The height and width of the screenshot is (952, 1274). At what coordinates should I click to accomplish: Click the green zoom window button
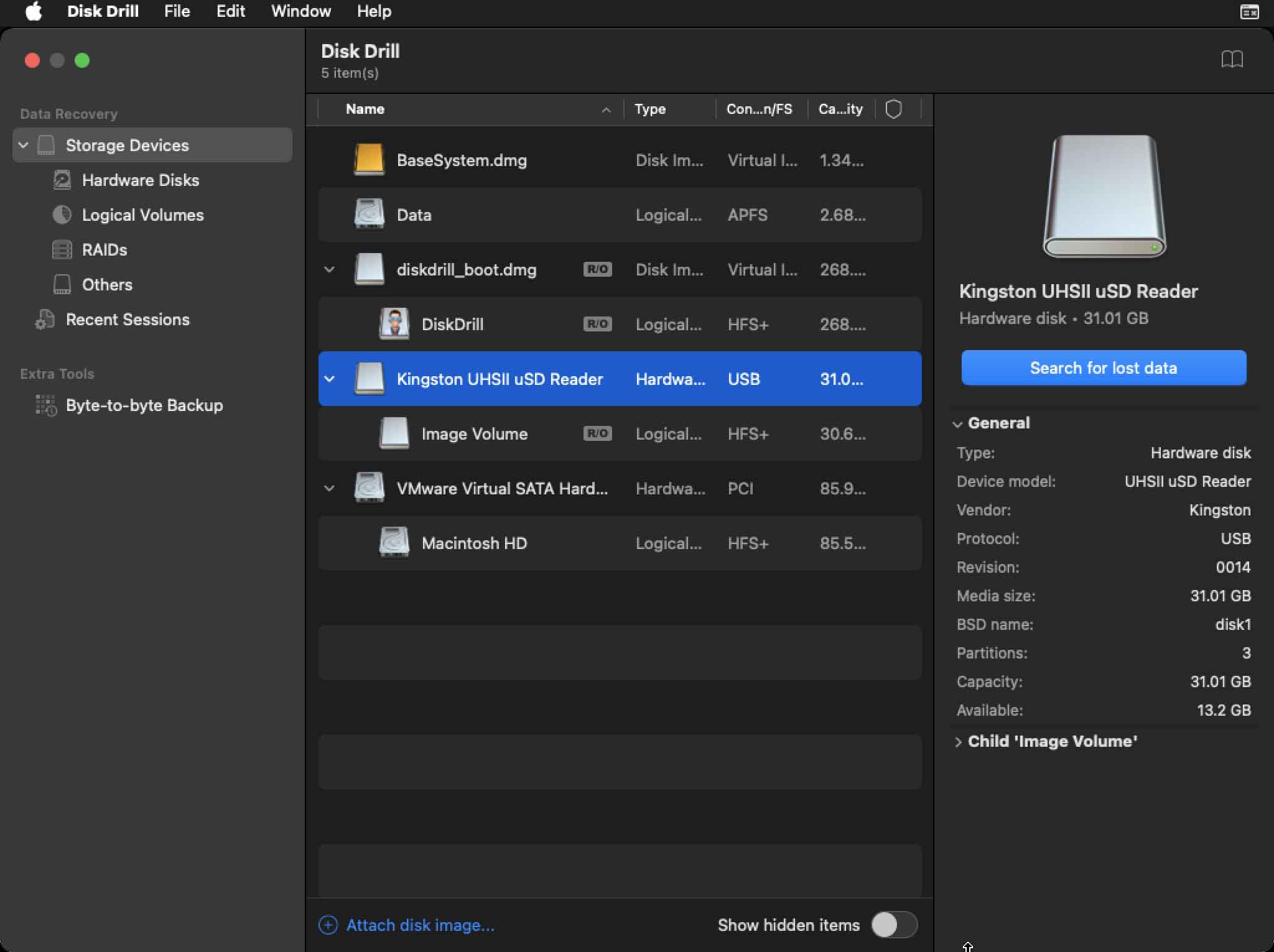(x=82, y=60)
